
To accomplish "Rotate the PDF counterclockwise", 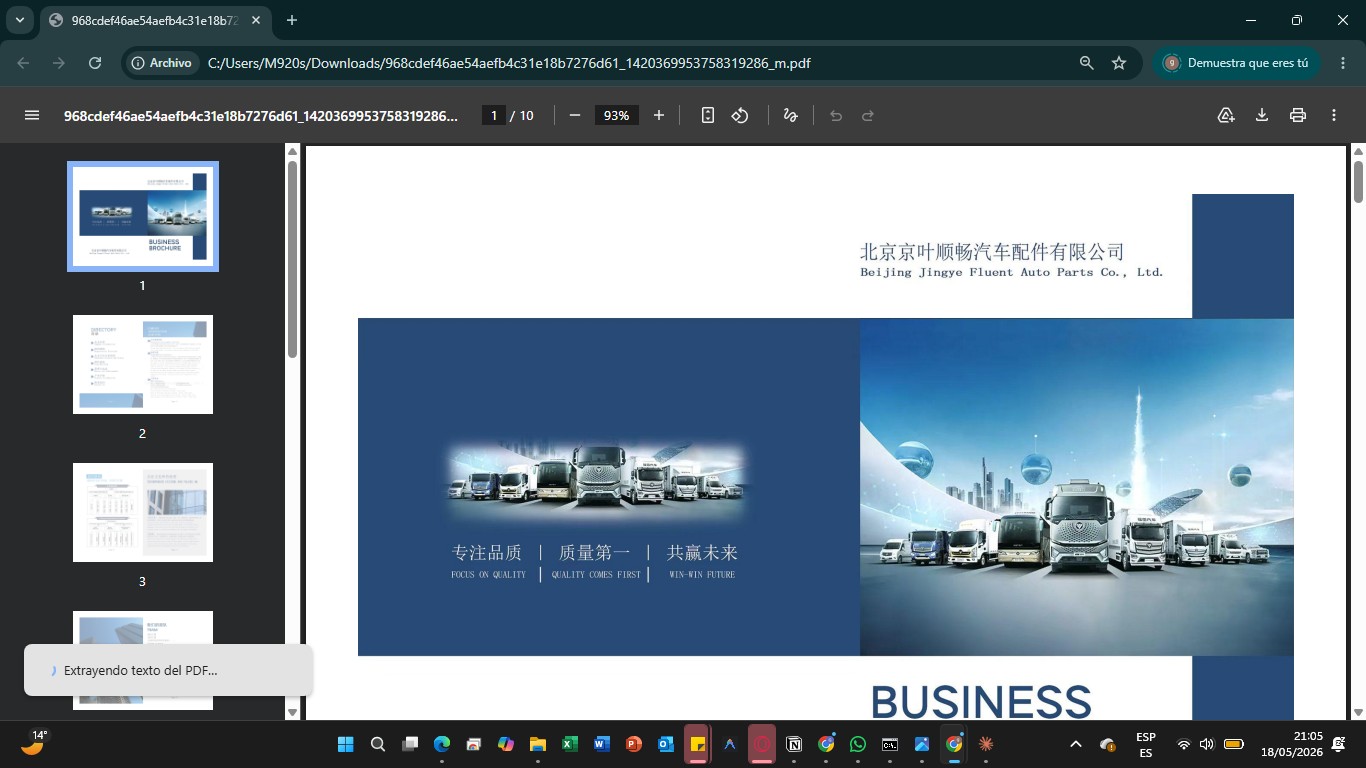I will 740,115.
